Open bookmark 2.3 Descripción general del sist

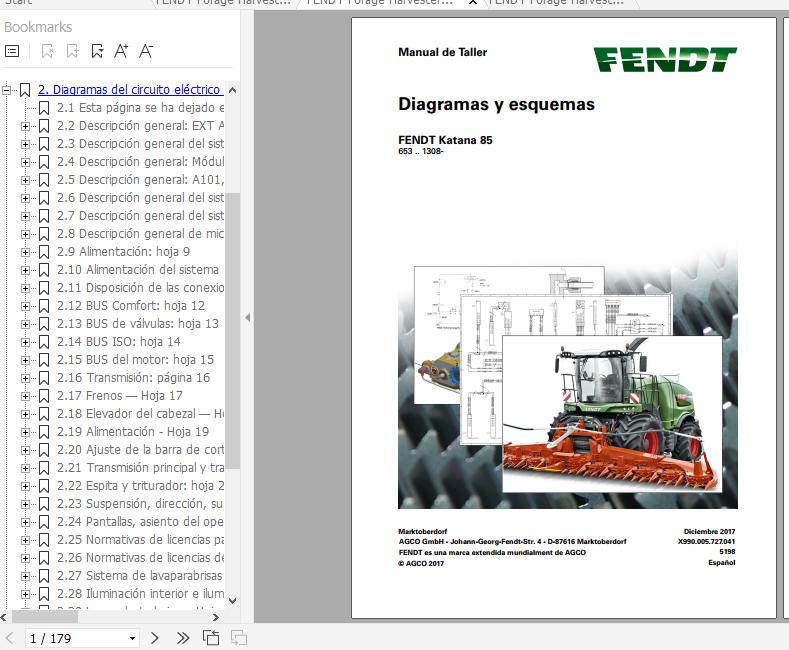tap(140, 144)
